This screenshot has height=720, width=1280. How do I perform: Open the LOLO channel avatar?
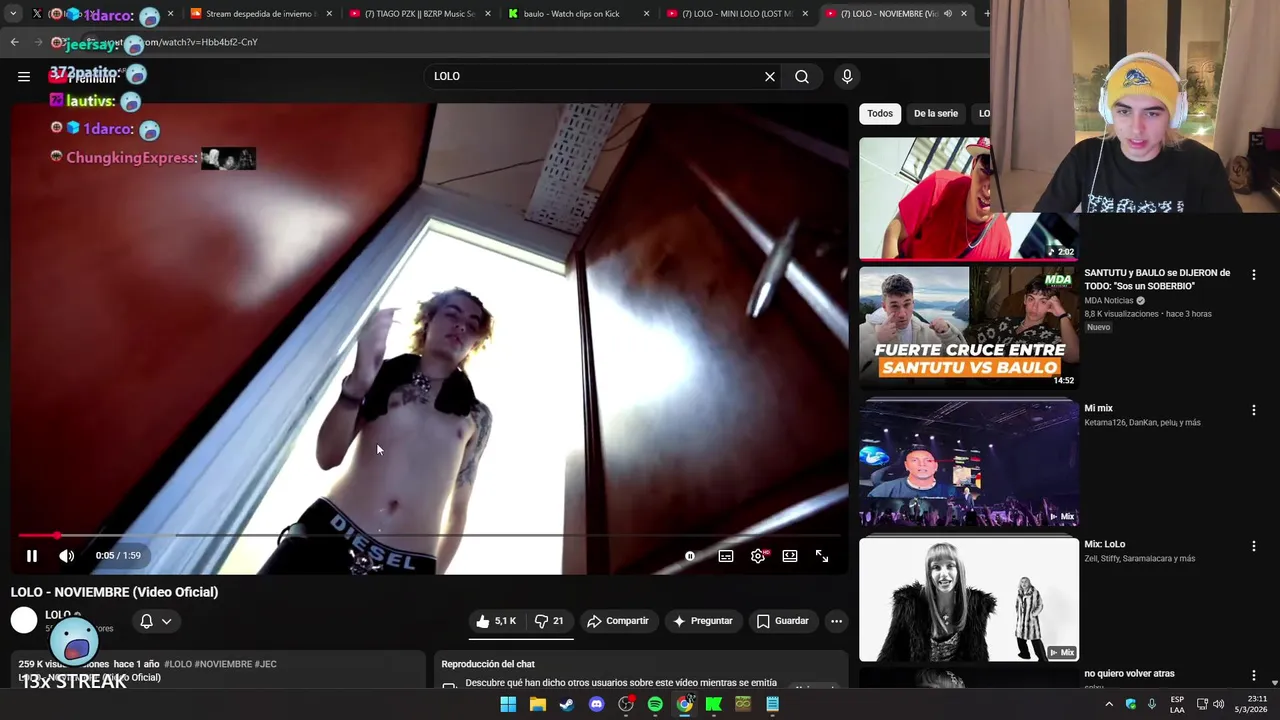(24, 621)
